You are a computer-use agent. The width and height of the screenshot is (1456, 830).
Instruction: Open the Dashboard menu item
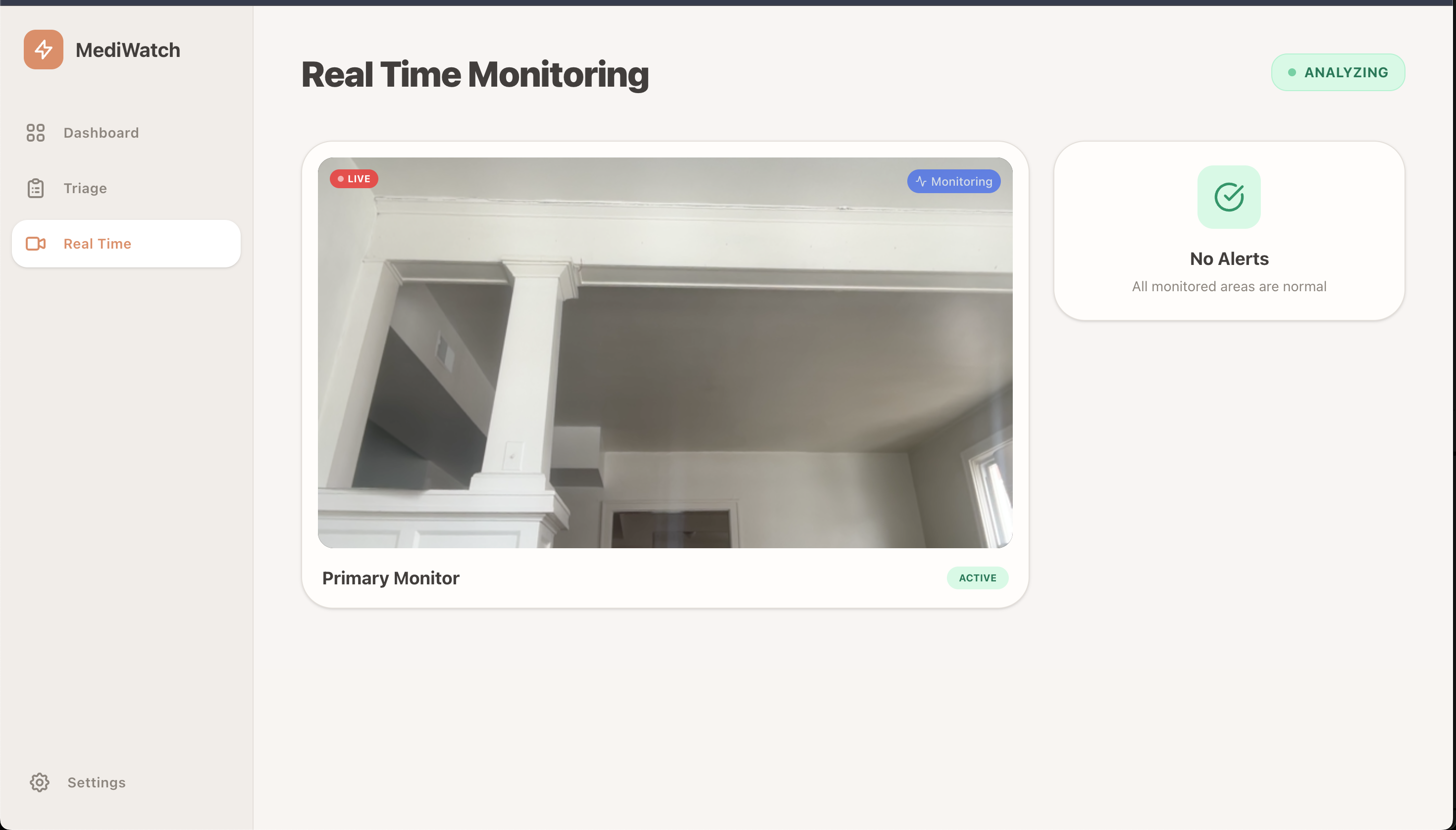[x=101, y=133]
